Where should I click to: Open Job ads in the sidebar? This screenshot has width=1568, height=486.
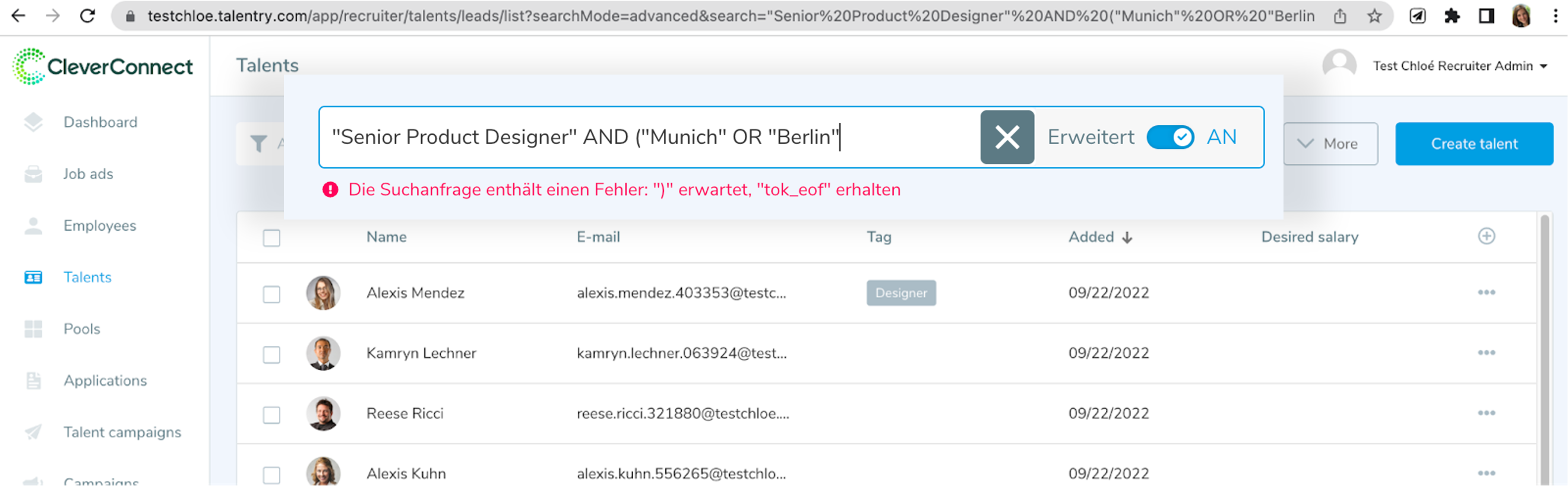tap(88, 174)
